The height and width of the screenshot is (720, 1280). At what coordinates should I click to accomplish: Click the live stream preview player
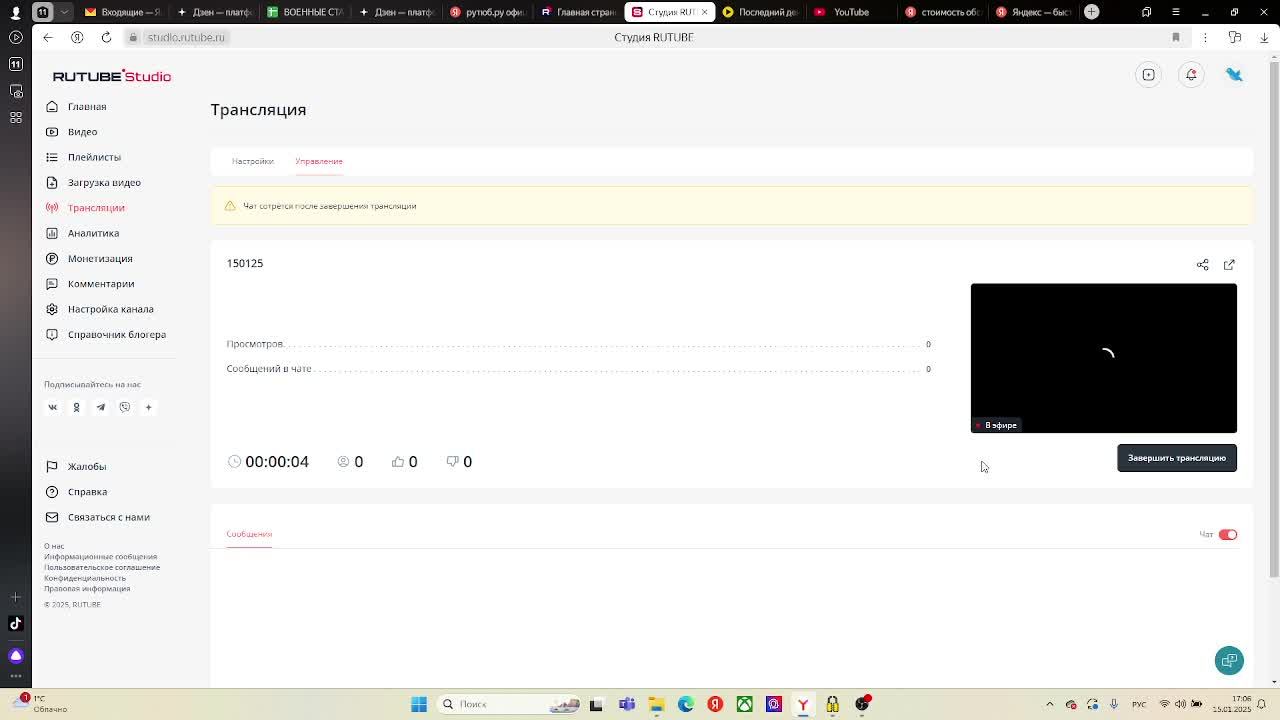coord(1103,358)
